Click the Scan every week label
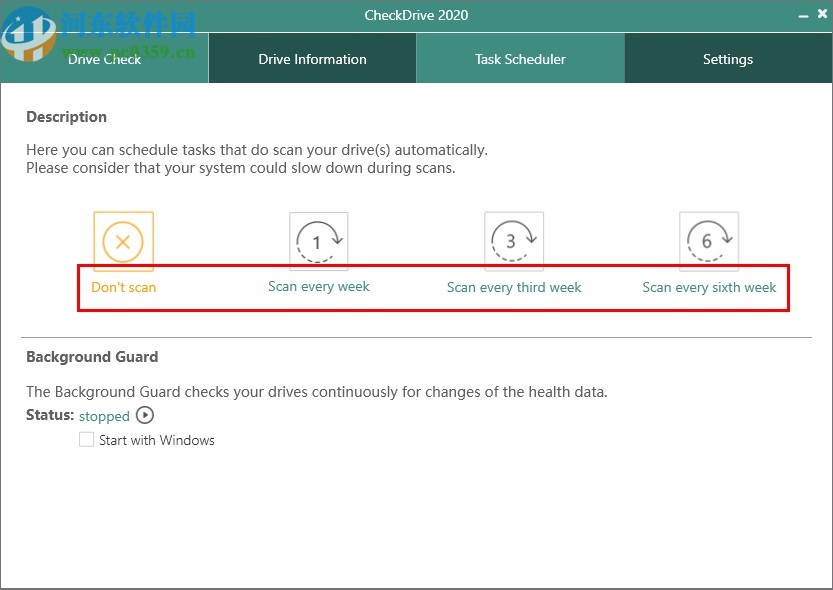Image resolution: width=833 pixels, height=590 pixels. click(x=319, y=287)
